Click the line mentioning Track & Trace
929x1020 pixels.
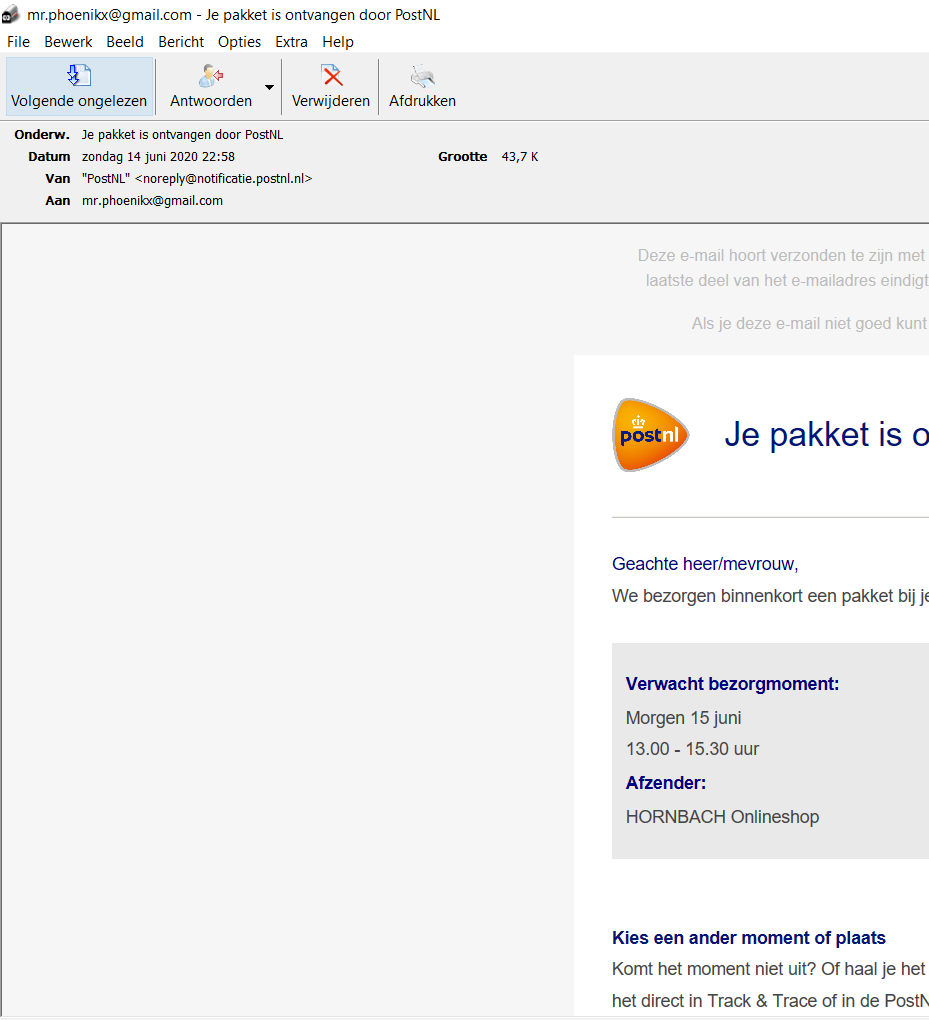pyautogui.click(x=770, y=1001)
